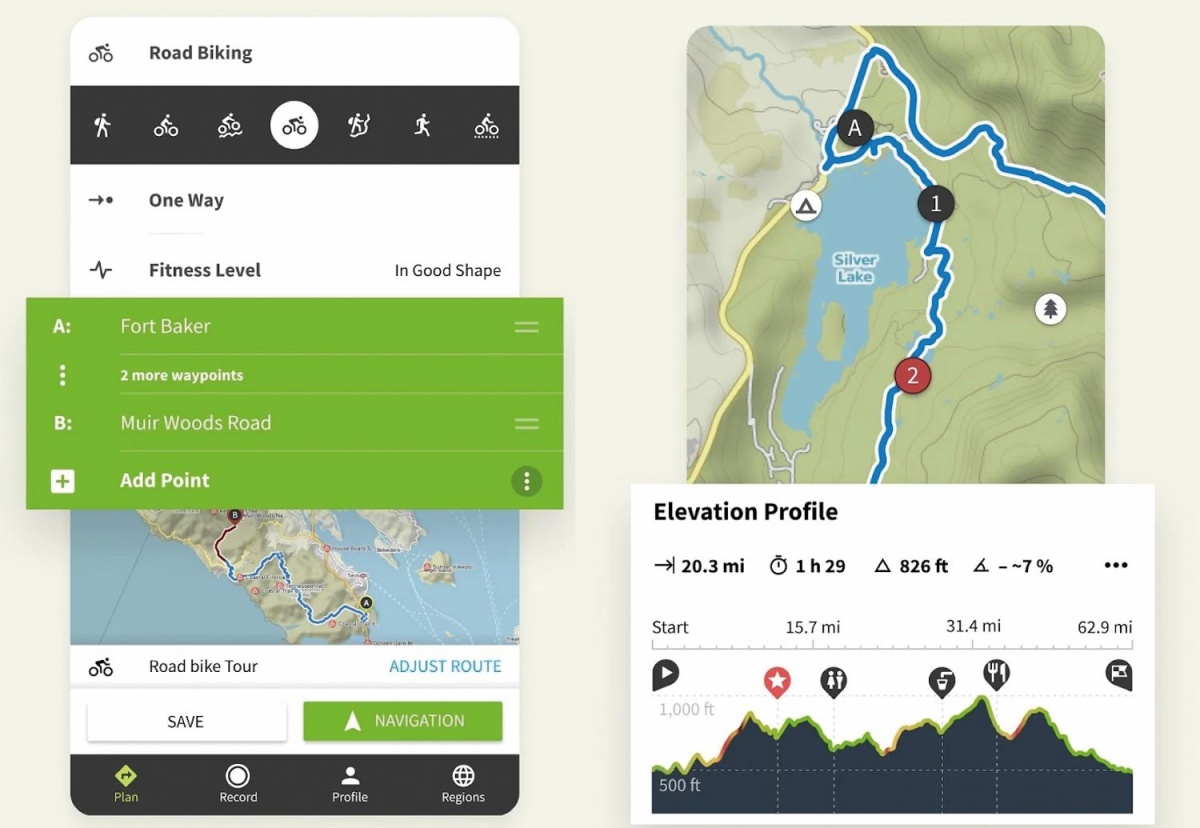
Task: Open the three-dot menu beside Add Point
Action: pyautogui.click(x=527, y=481)
